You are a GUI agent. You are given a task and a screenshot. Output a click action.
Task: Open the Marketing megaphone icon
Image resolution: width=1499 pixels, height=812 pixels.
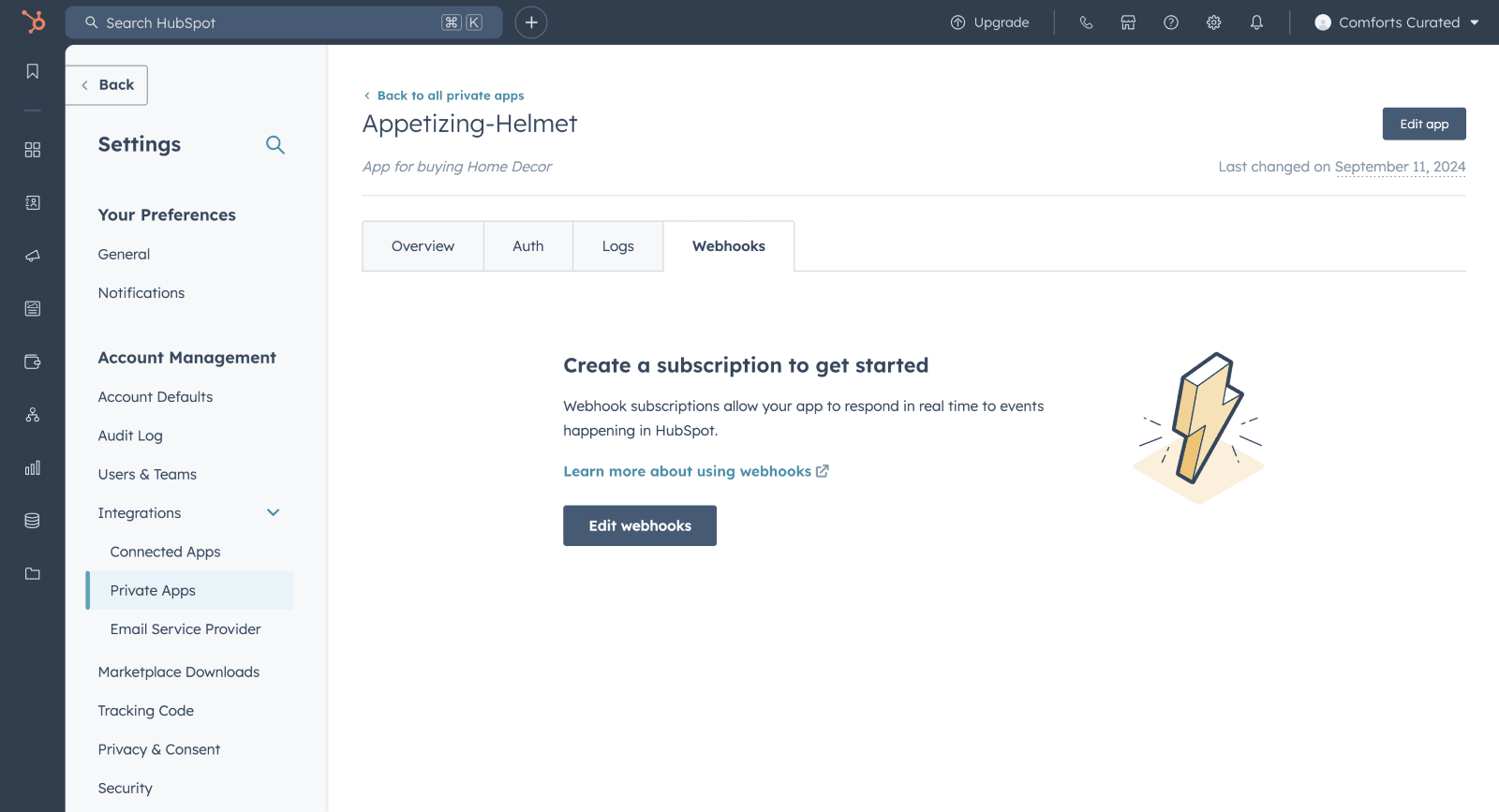(x=33, y=256)
